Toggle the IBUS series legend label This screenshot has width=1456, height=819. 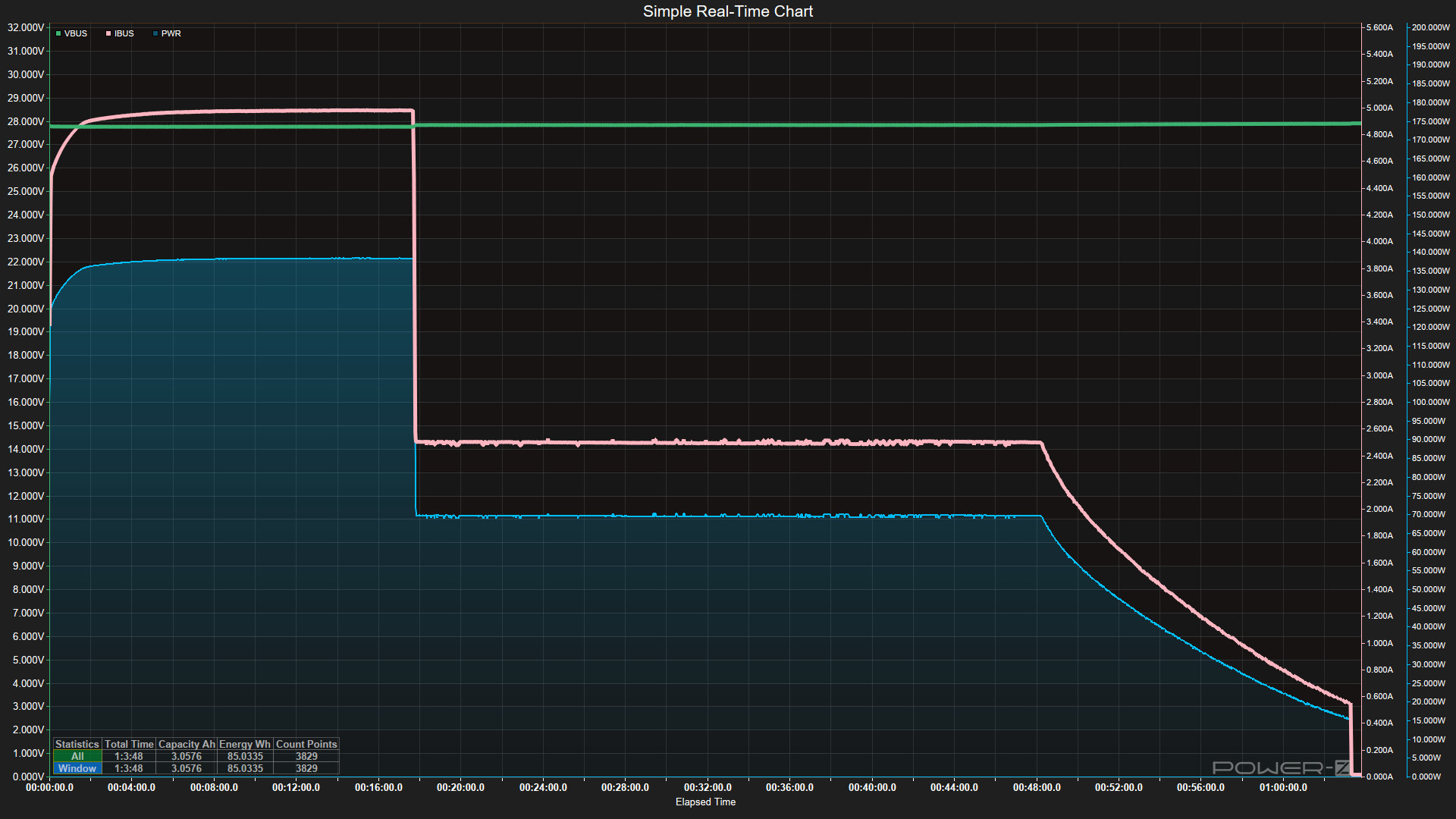(x=124, y=33)
